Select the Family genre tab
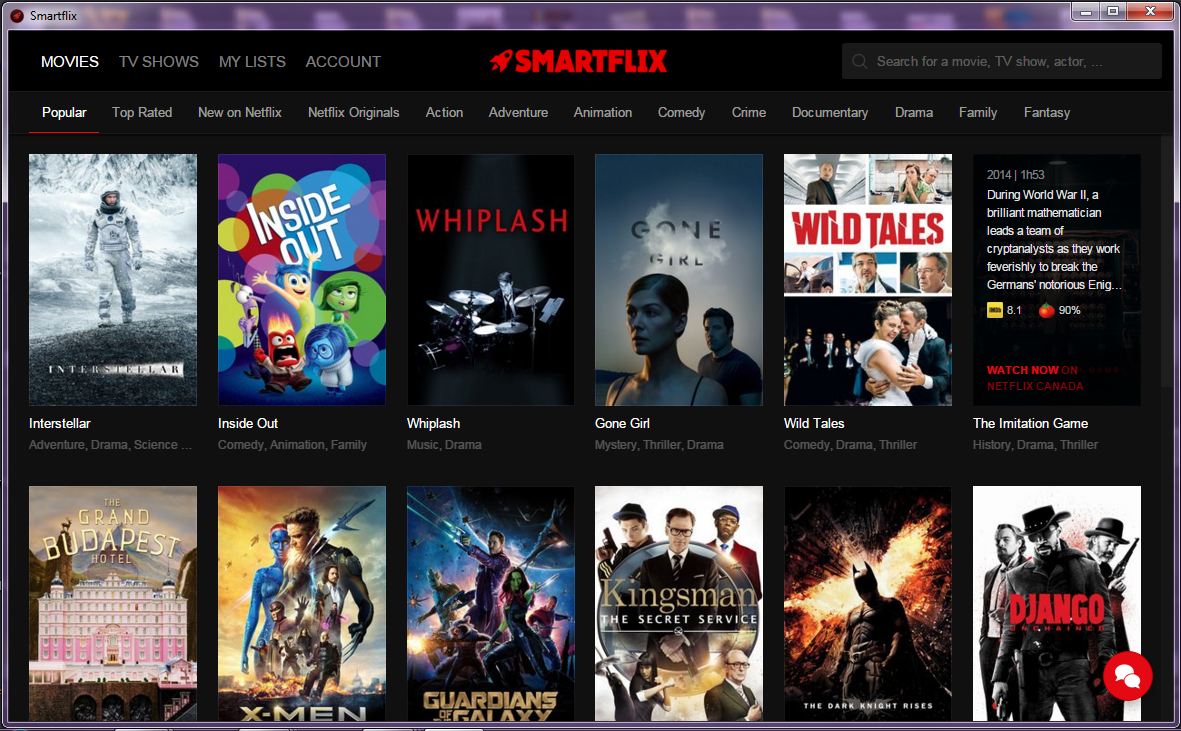The image size is (1181, 731). pos(978,112)
